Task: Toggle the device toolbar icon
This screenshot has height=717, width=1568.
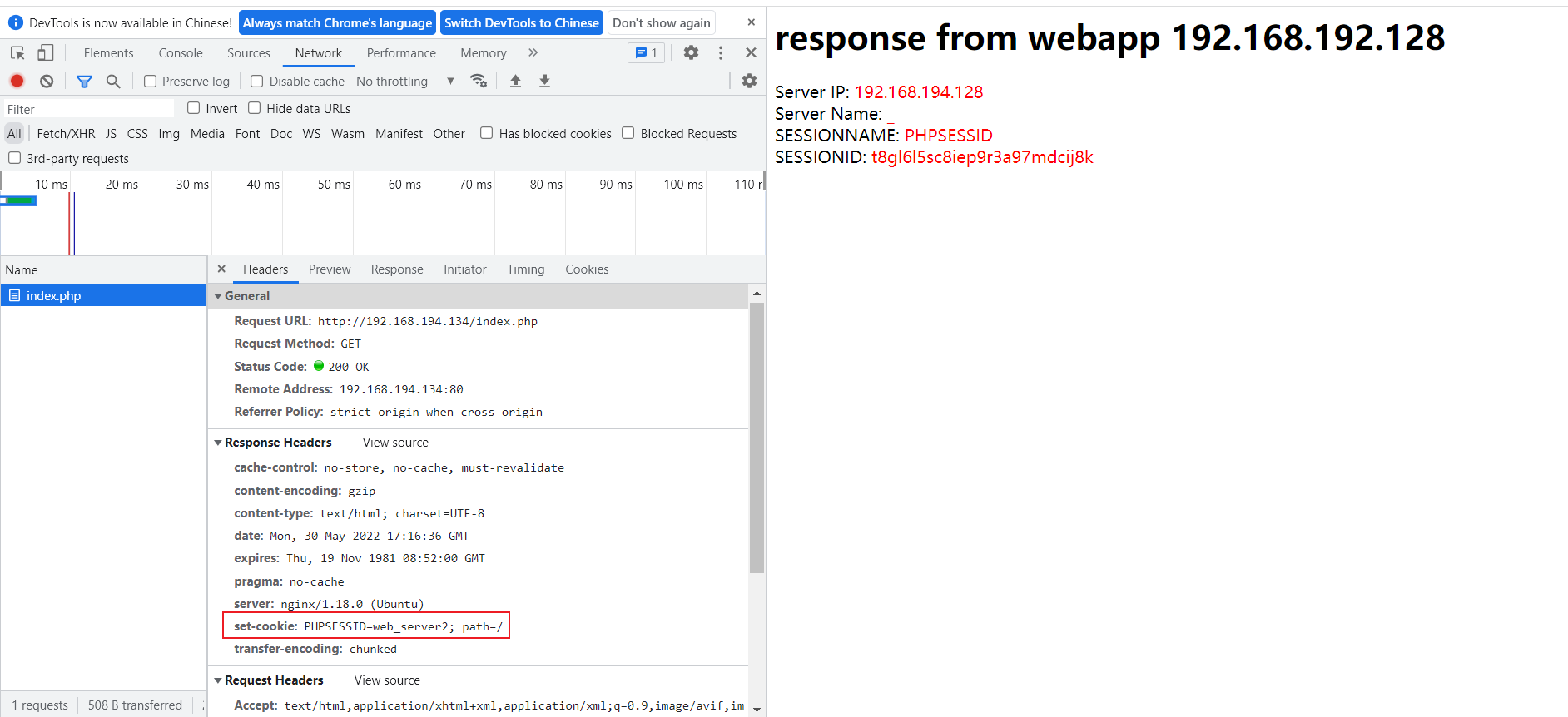Action: pyautogui.click(x=46, y=53)
